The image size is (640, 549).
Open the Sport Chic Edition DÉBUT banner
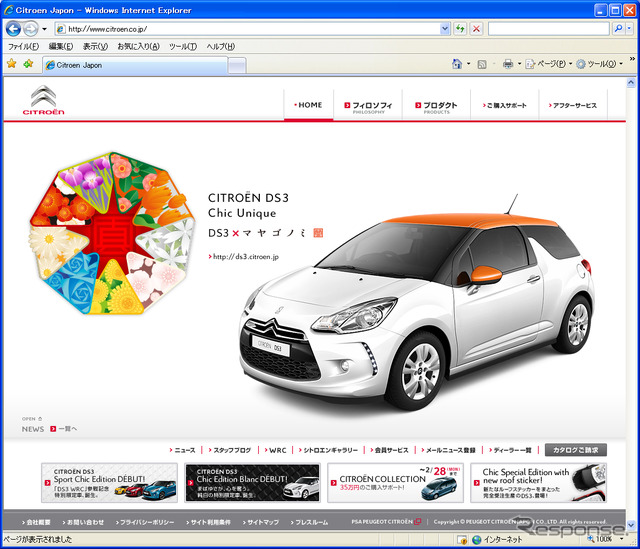109,483
